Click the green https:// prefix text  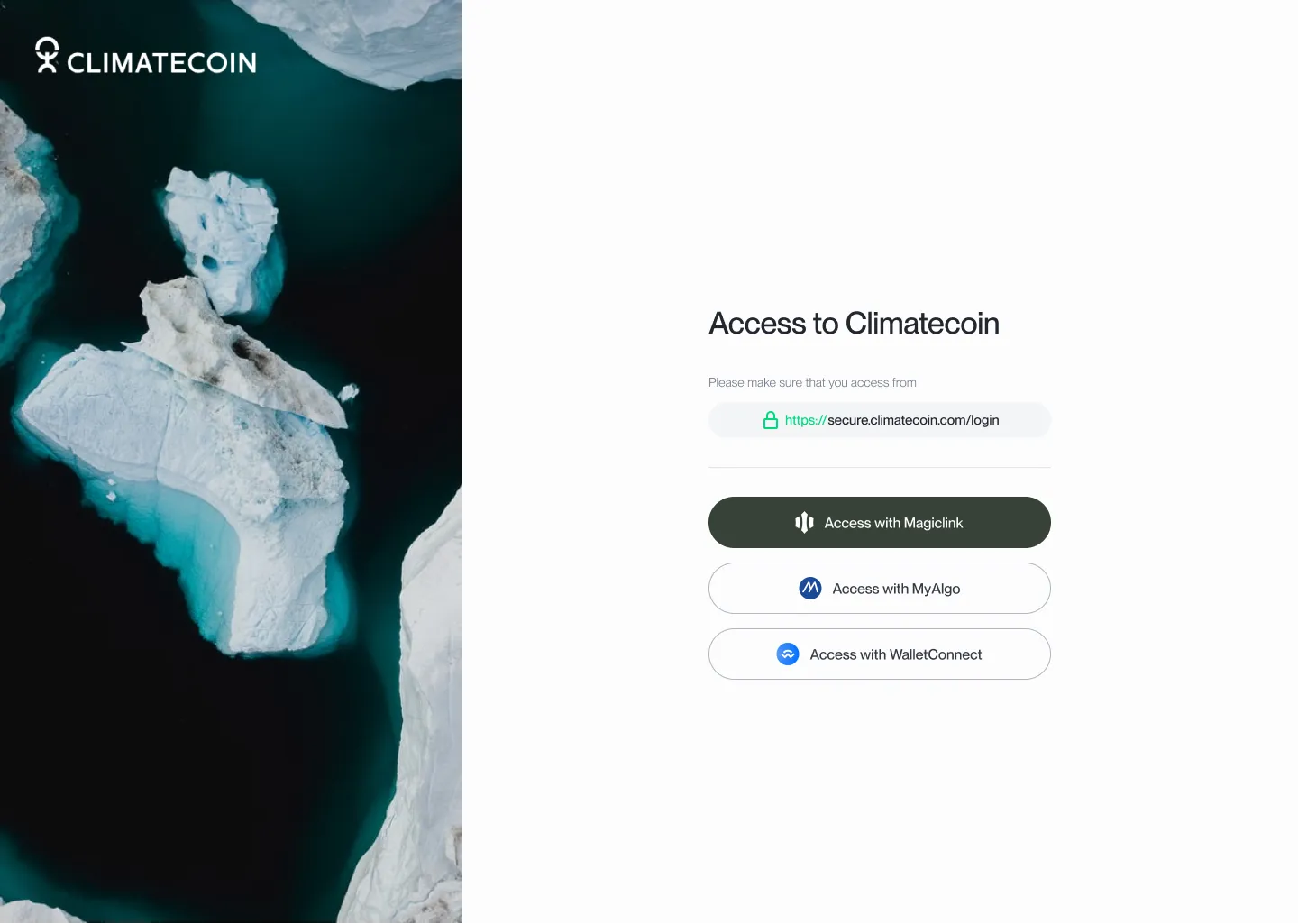click(x=806, y=420)
